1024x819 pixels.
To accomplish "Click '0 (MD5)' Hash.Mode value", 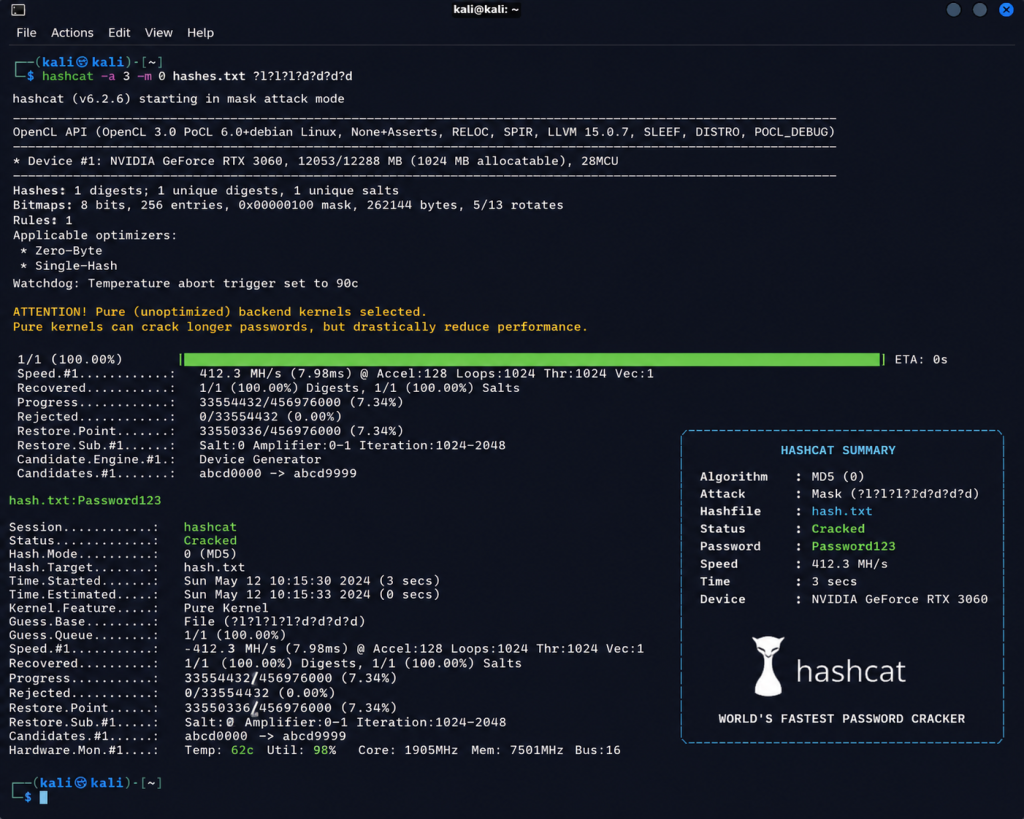I will (x=210, y=554).
